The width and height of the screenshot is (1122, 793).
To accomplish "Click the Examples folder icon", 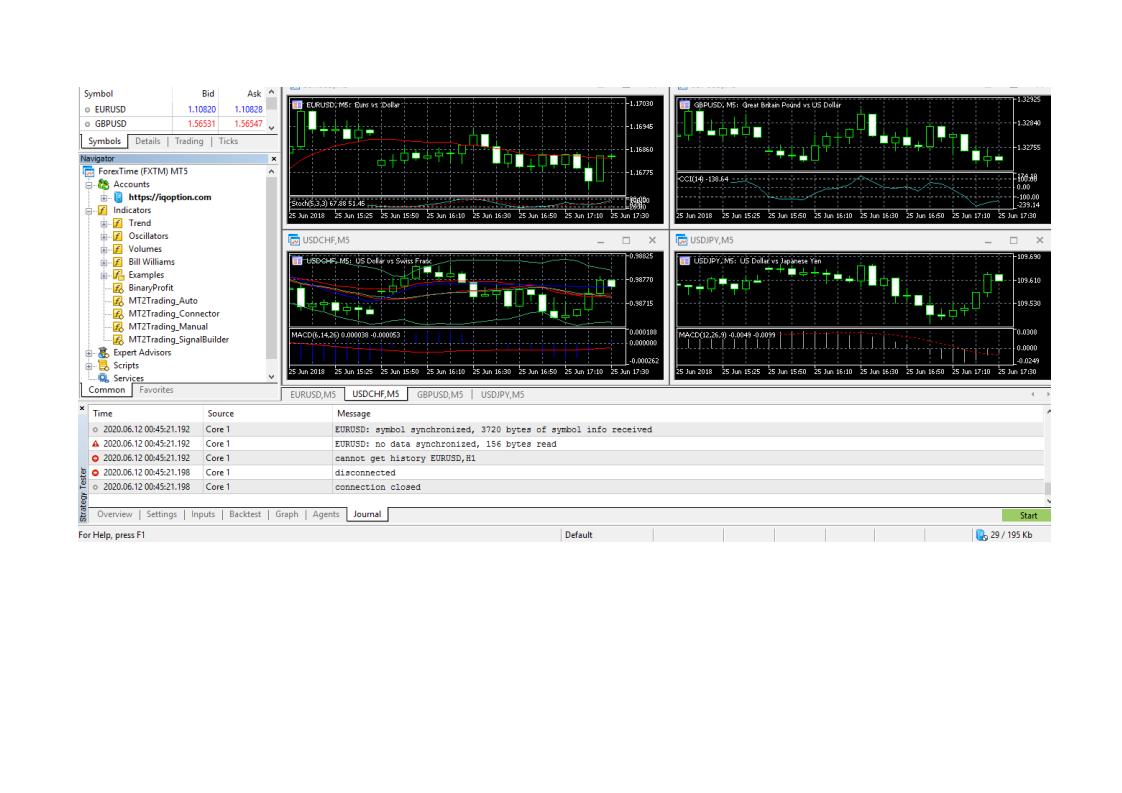I will (118, 275).
